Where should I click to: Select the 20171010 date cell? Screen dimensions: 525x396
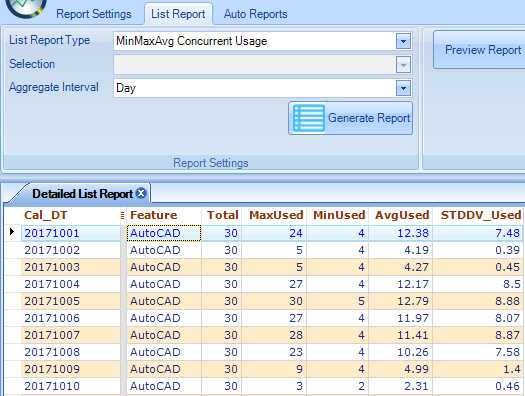71,386
